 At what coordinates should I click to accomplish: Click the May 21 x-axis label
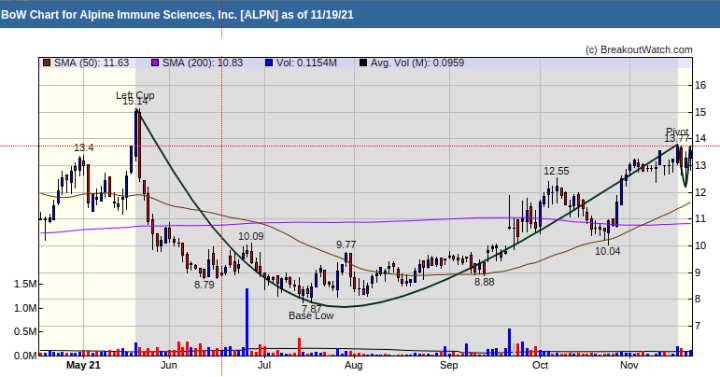coord(83,366)
